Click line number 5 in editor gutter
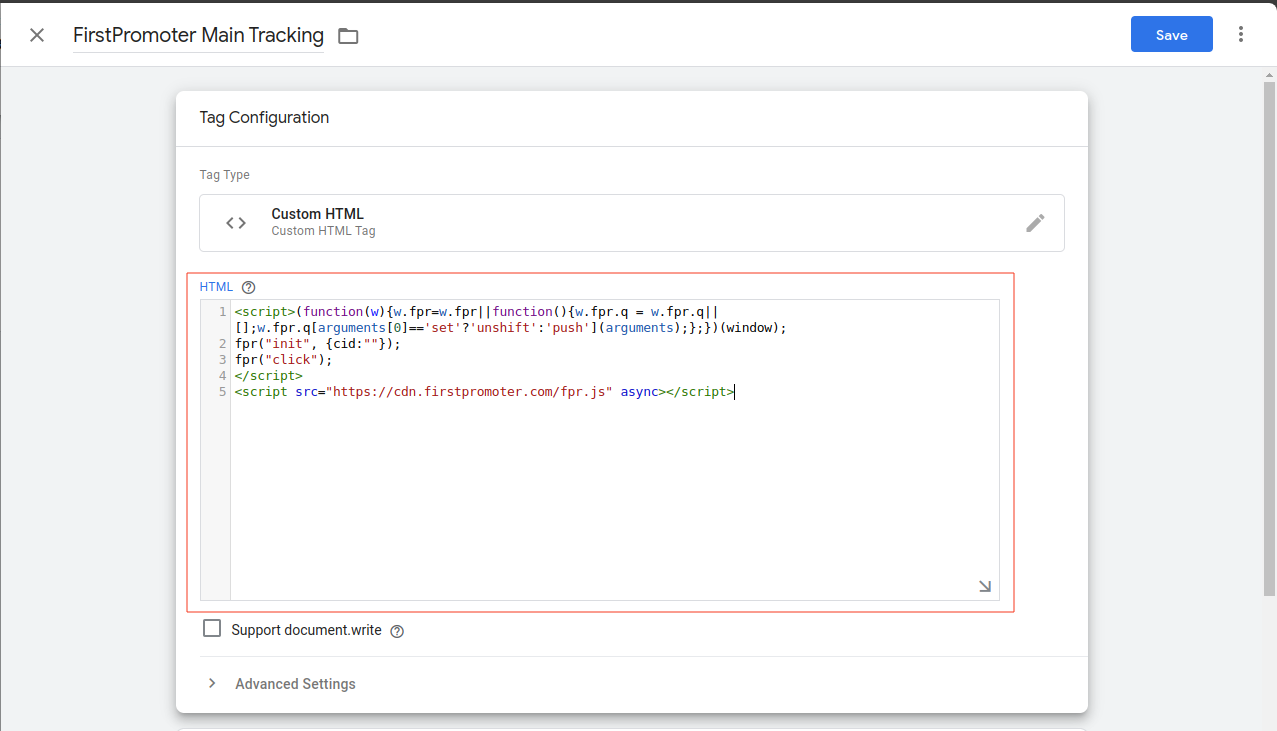The image size is (1277, 731). [x=222, y=392]
